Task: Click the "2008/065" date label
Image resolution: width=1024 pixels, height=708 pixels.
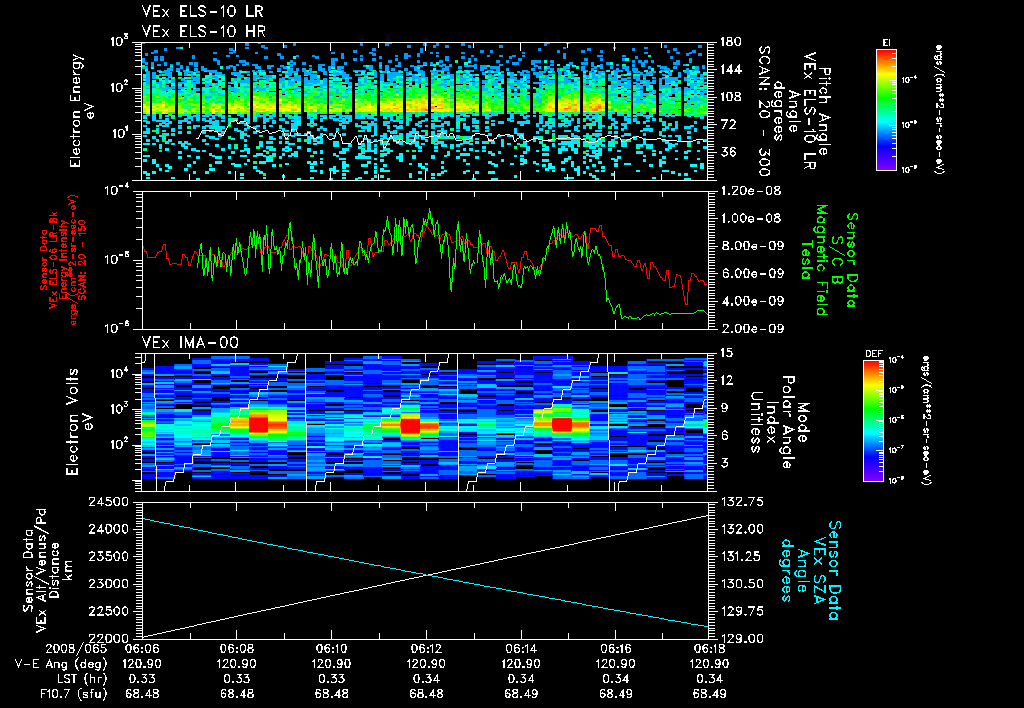Action: pyautogui.click(x=78, y=650)
